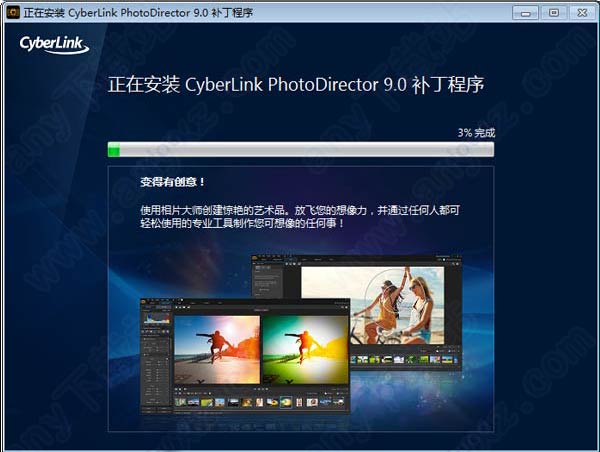This screenshot has width=600, height=452.
Task: Maximize the installer window
Action: coord(553,13)
